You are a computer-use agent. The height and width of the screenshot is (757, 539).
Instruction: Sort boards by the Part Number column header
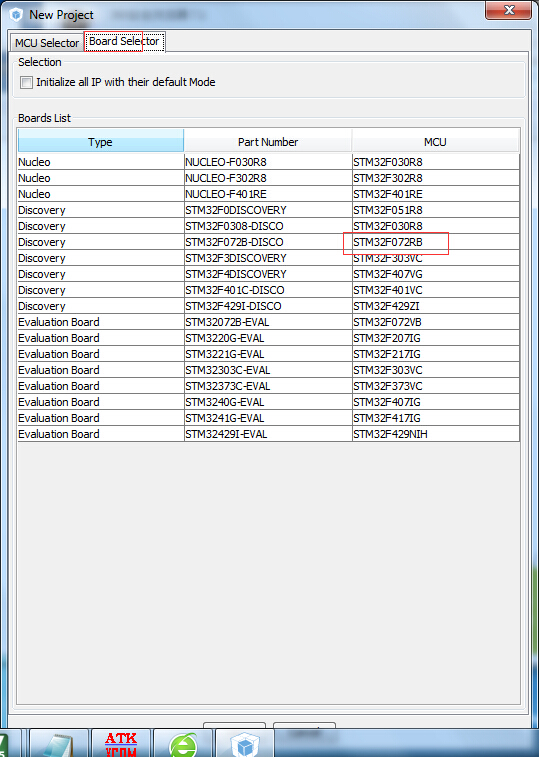click(268, 142)
